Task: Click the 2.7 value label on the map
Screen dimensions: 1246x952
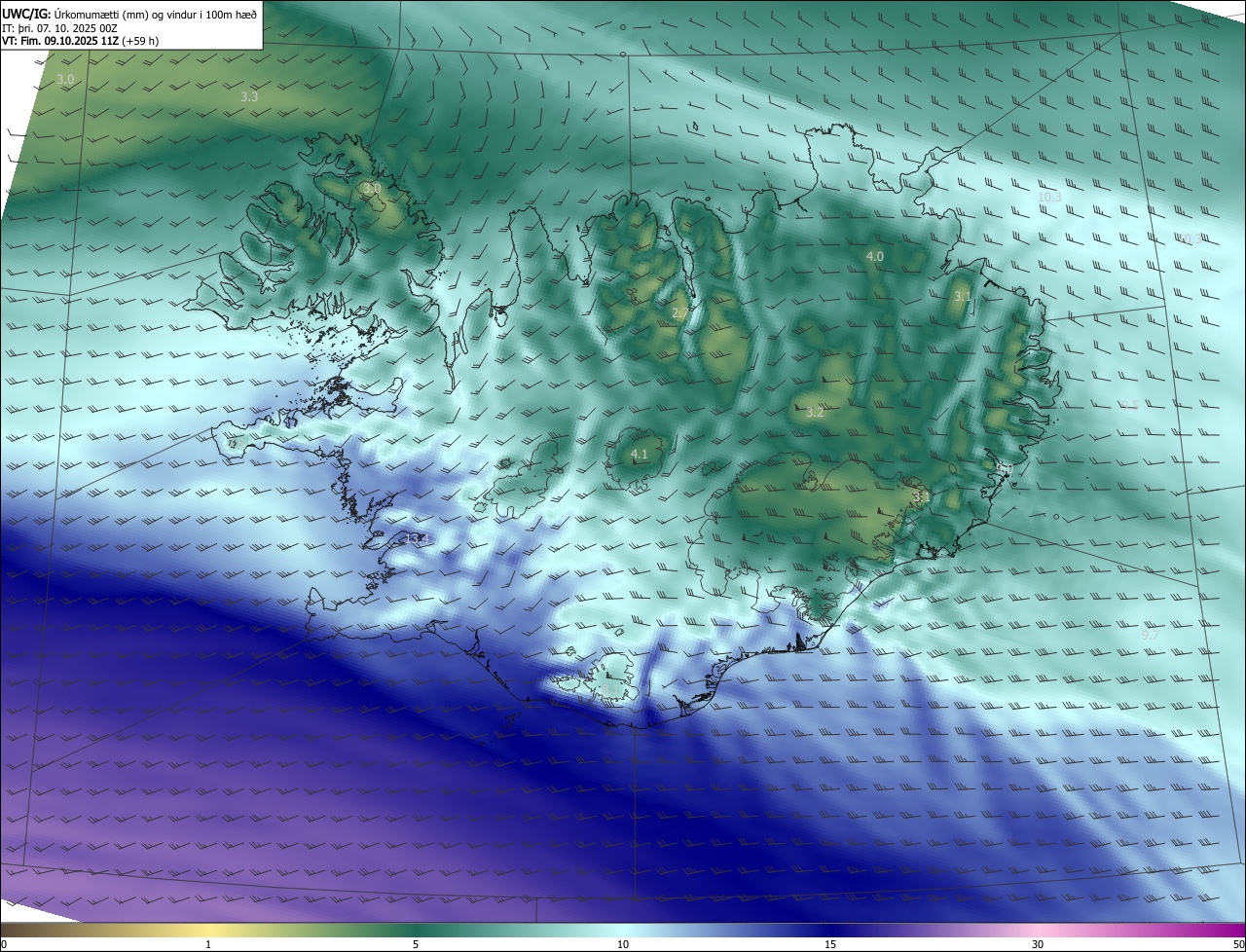Action: click(x=679, y=311)
